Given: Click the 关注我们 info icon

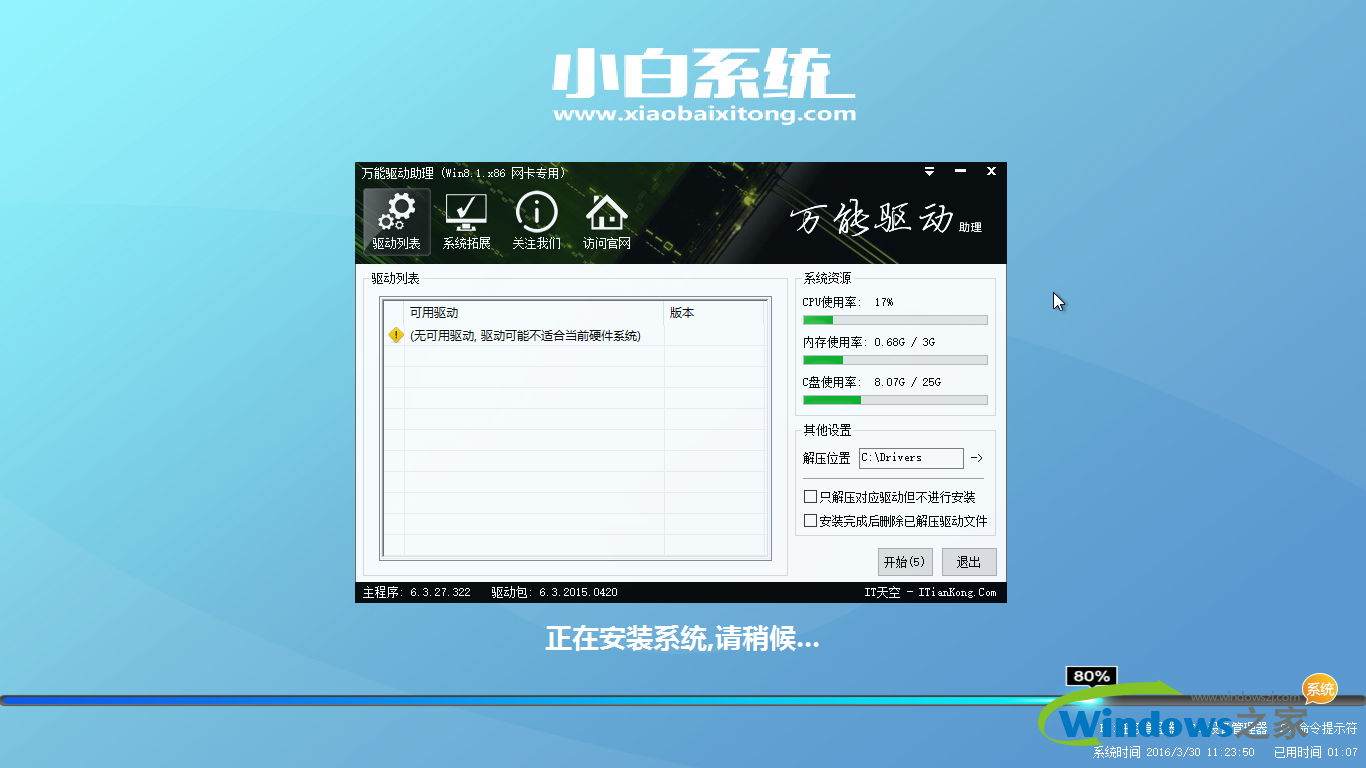Looking at the screenshot, I should [536, 220].
